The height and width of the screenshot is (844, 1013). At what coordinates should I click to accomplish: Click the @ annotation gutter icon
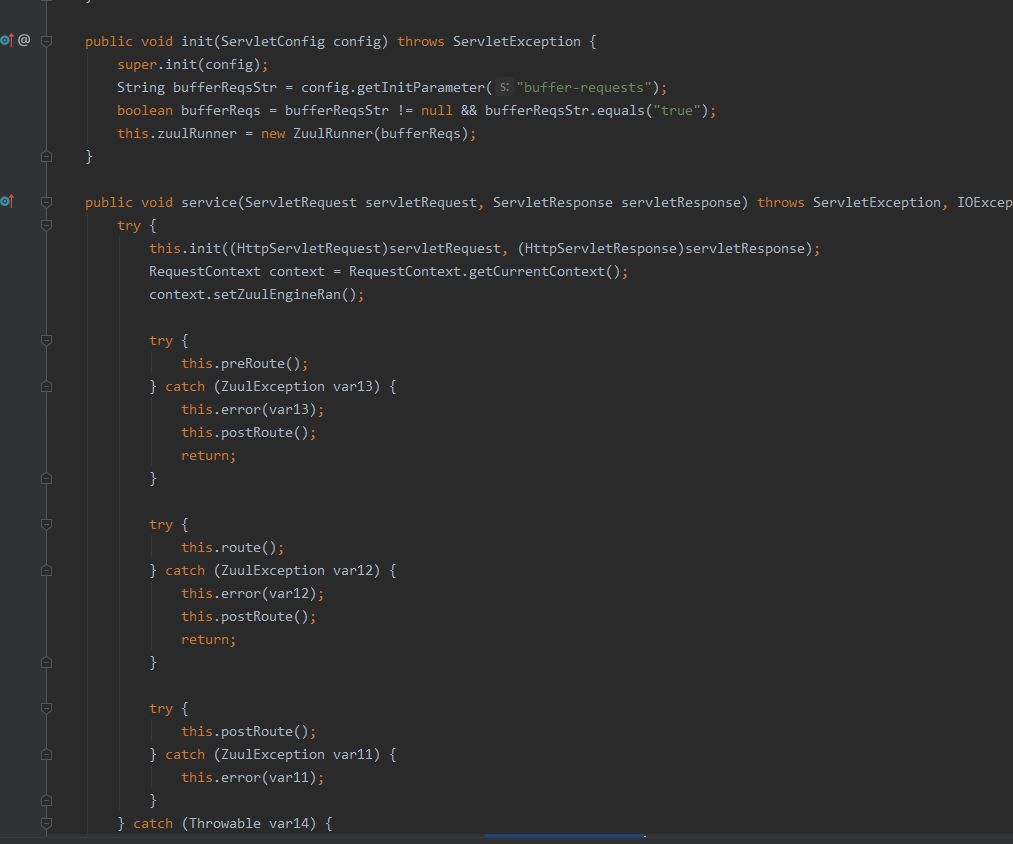[x=22, y=41]
